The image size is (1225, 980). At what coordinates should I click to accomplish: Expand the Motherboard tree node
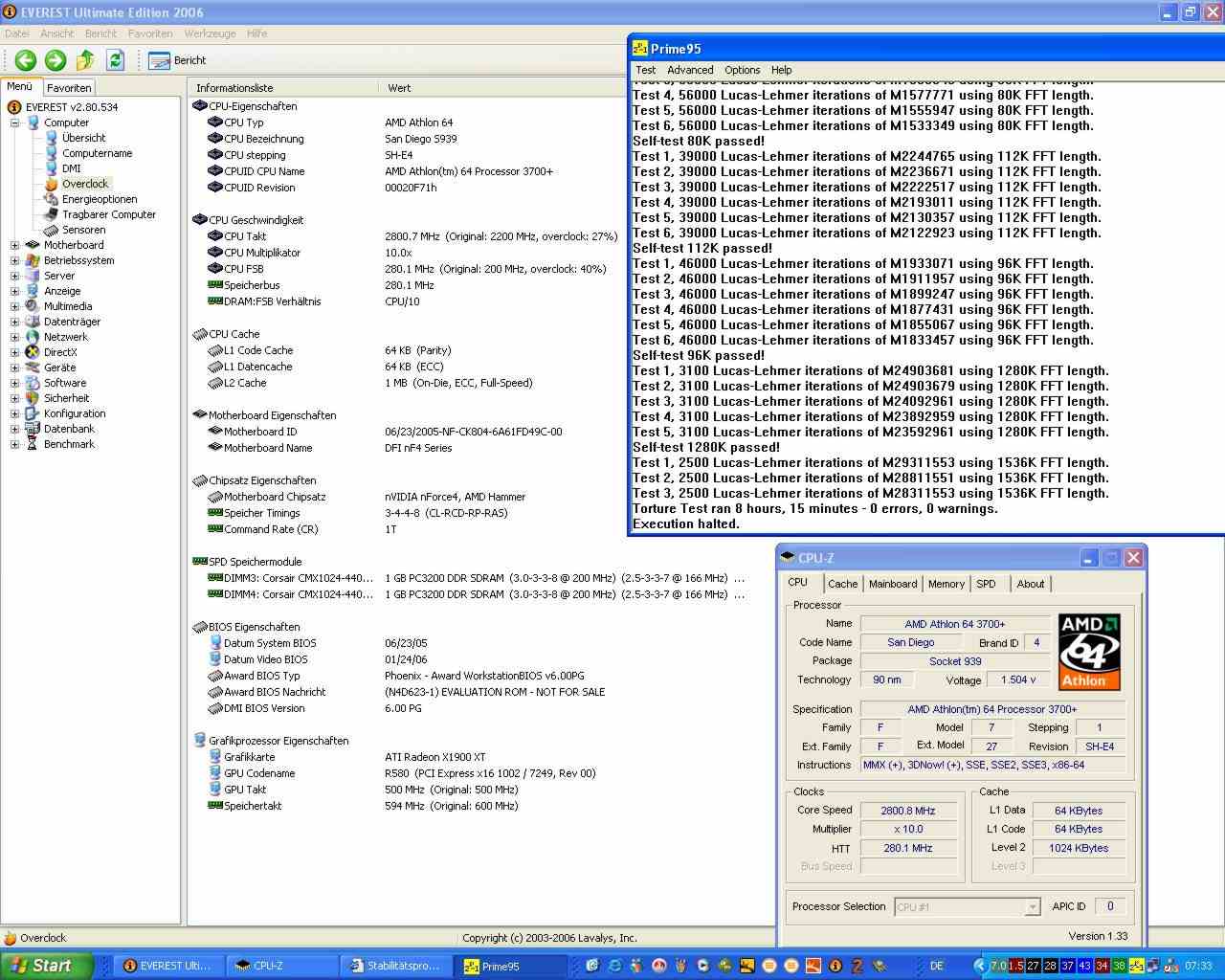point(14,245)
